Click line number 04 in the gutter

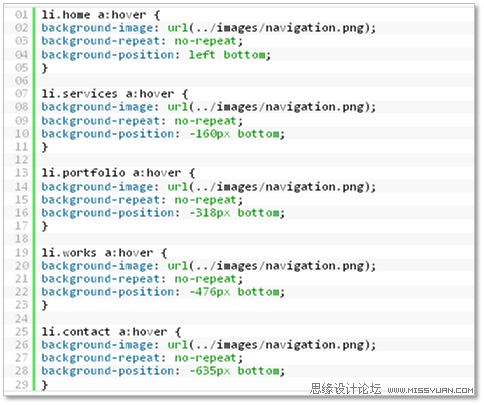tap(22, 55)
